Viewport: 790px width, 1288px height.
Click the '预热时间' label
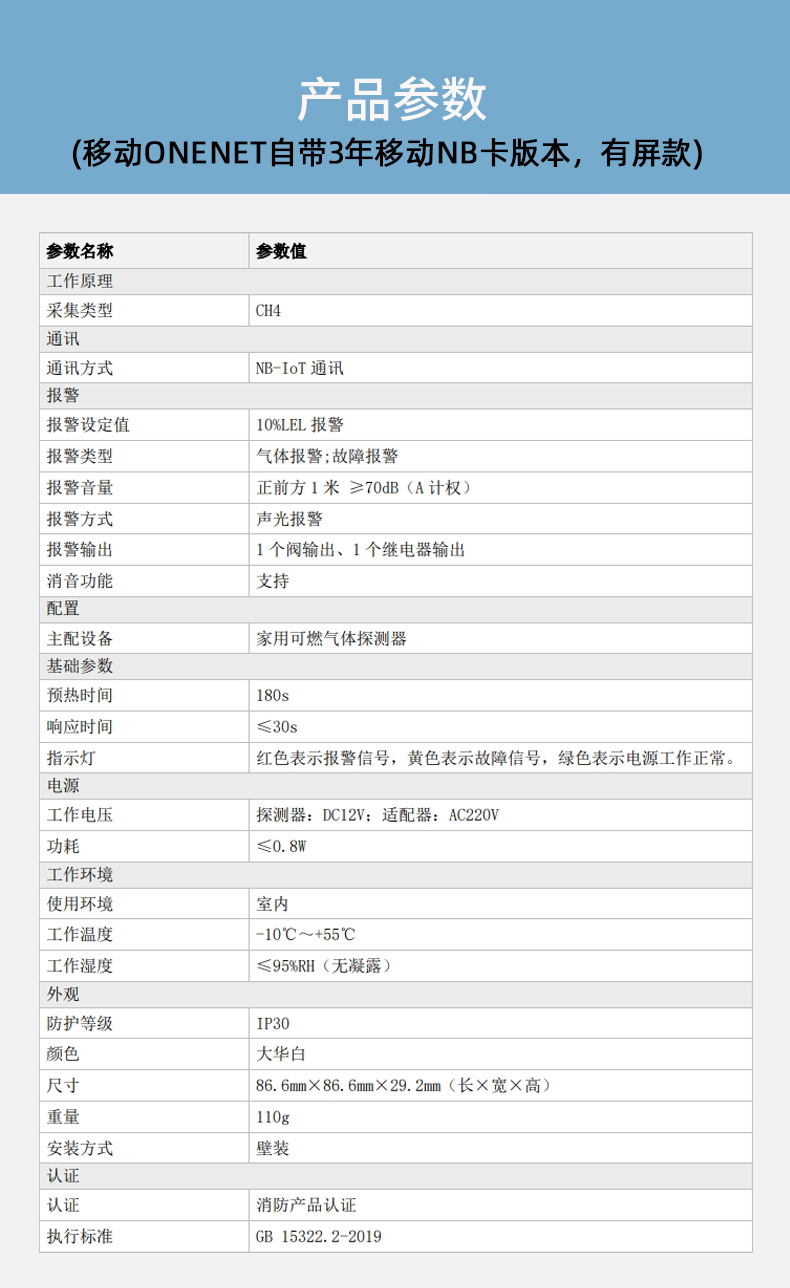coord(80,695)
